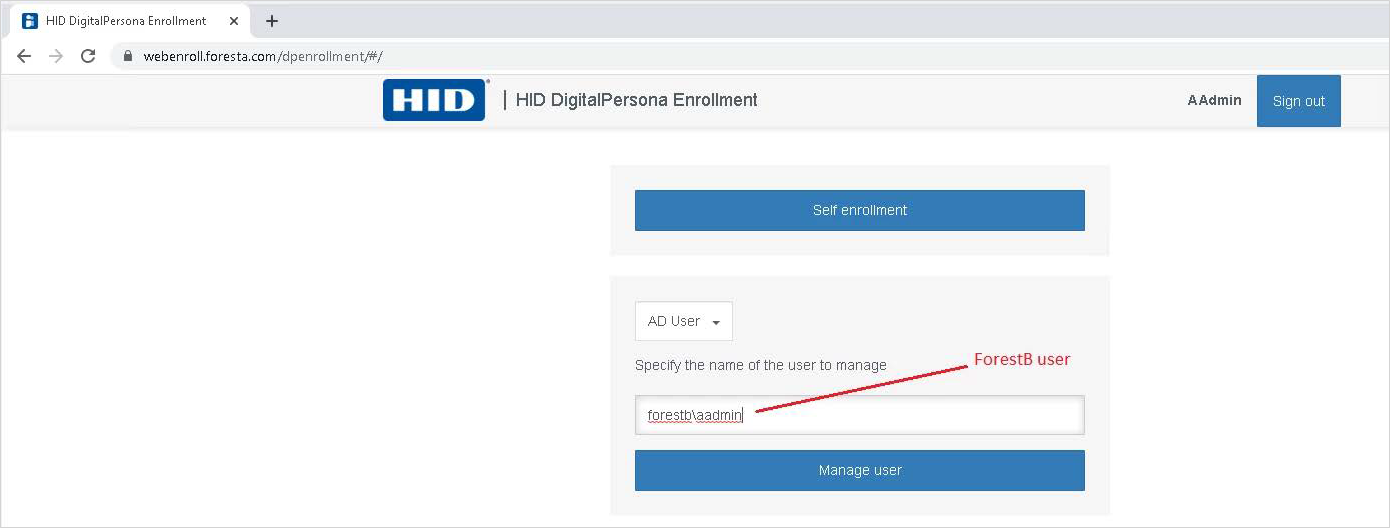Click the browser forward arrow
The height and width of the screenshot is (528, 1390).
point(56,56)
